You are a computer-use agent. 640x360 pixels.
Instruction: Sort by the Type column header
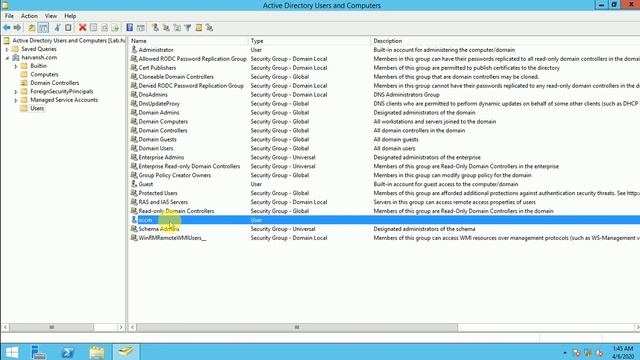[x=310, y=41]
